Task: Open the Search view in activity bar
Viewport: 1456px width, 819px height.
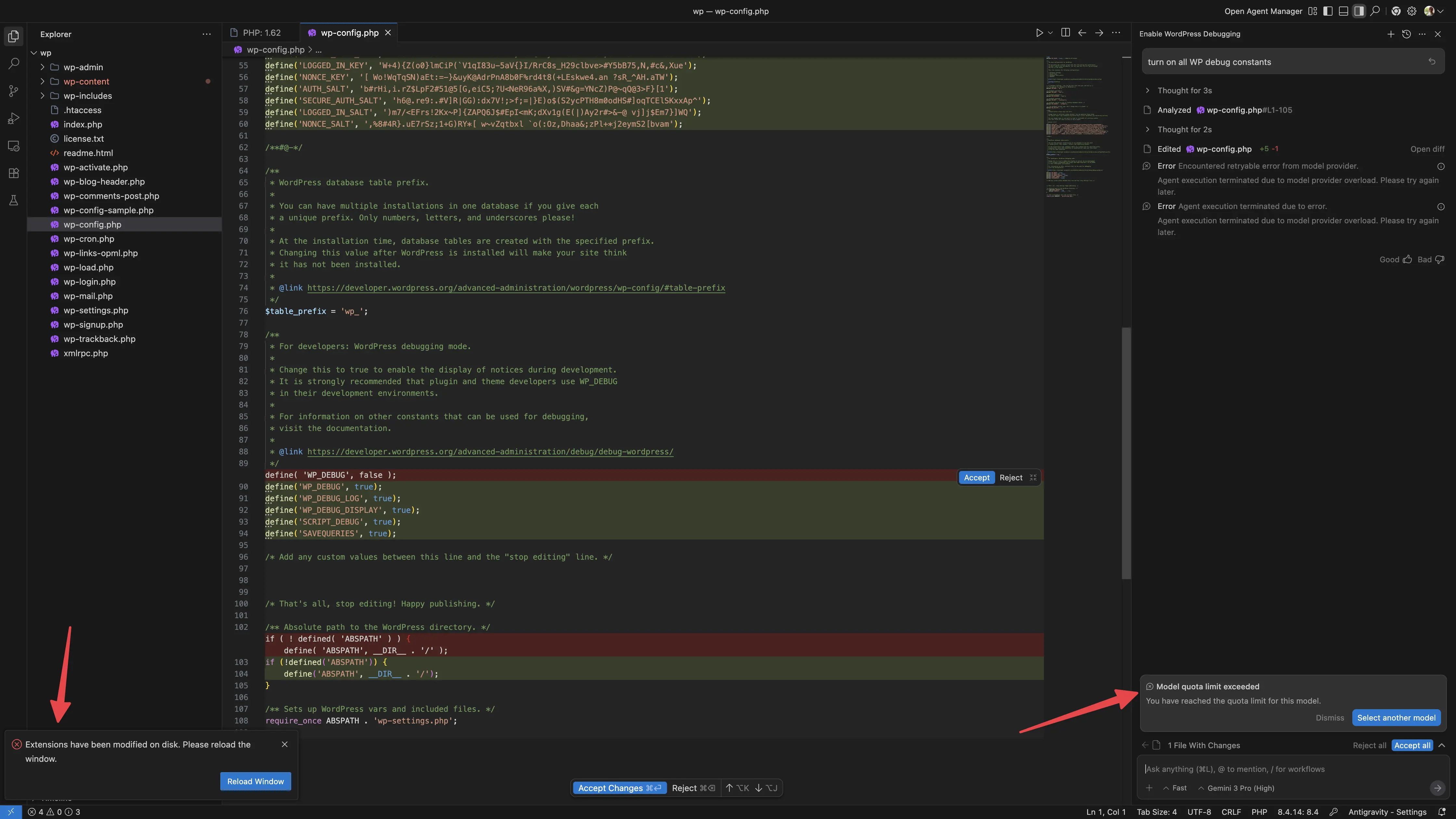Action: point(14,63)
